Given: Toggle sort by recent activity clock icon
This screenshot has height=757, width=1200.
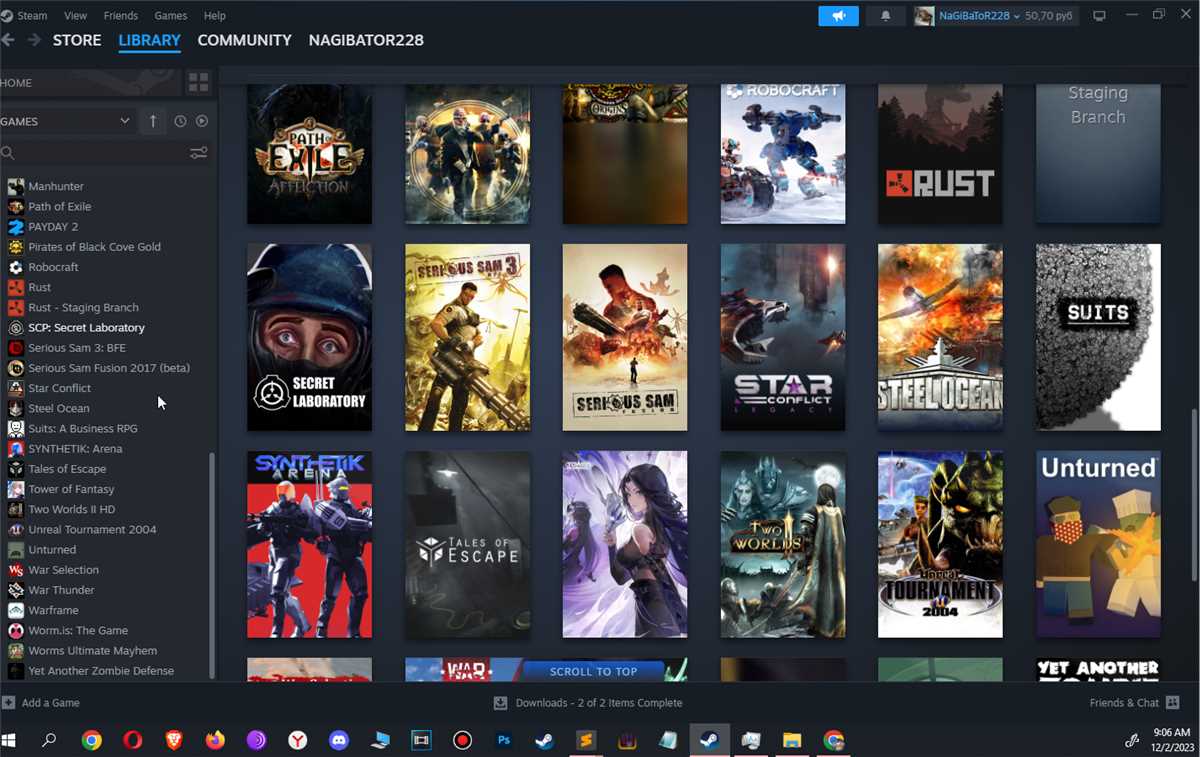Looking at the screenshot, I should 180,121.
